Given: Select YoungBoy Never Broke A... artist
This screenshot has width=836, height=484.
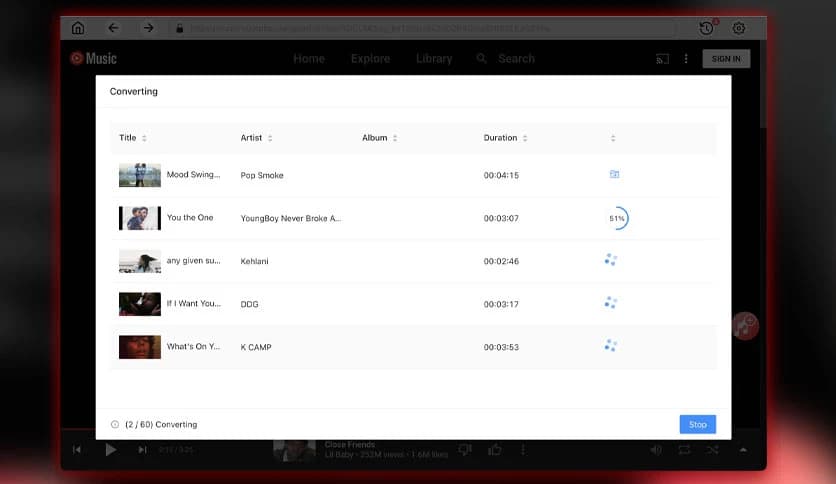Looking at the screenshot, I should (x=291, y=219).
